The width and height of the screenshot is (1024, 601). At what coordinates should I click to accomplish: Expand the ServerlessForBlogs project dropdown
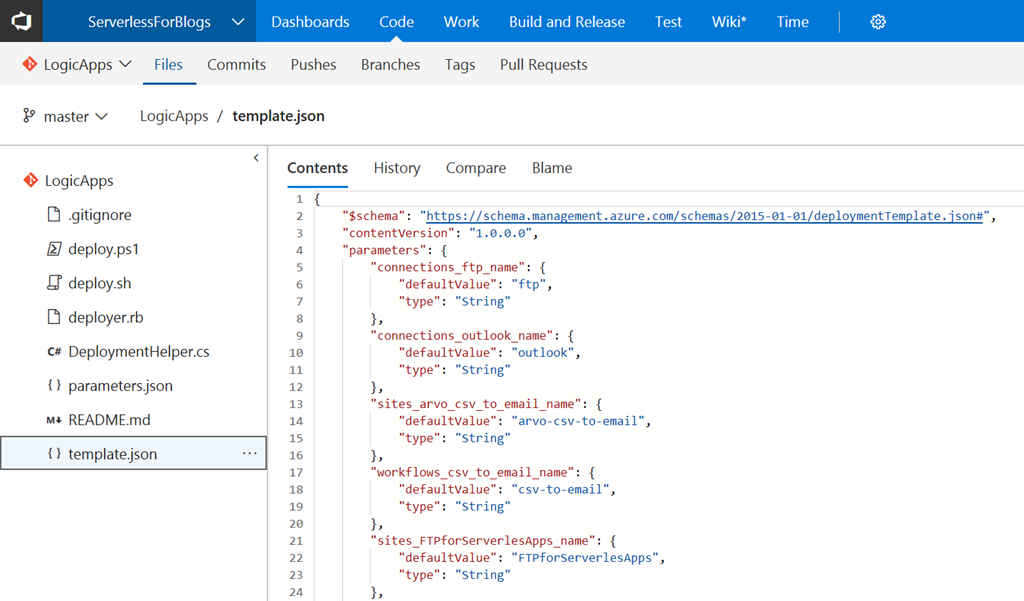pos(237,22)
